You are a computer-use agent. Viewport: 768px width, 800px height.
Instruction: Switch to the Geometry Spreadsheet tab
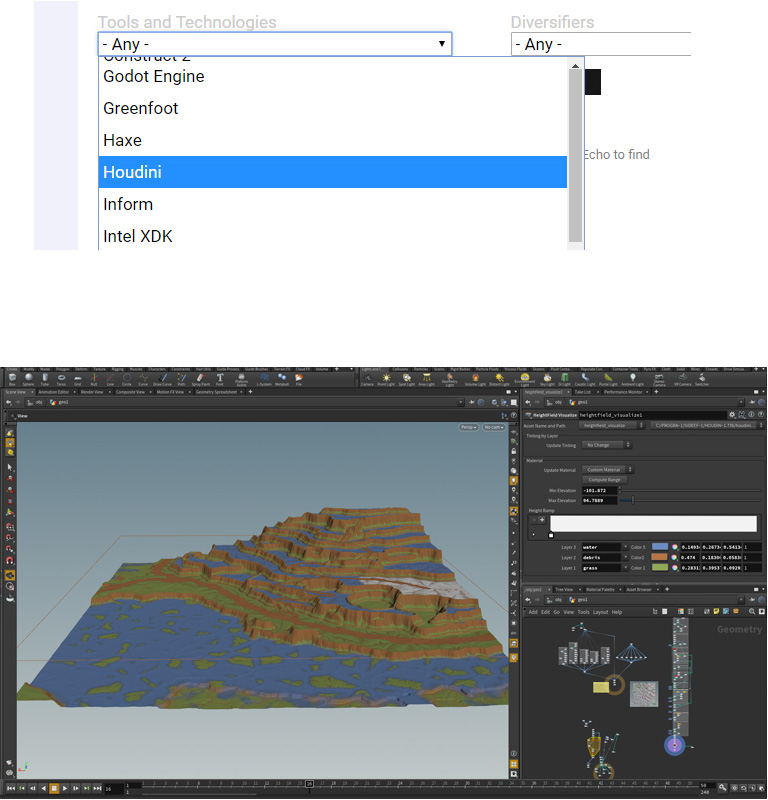coord(216,392)
